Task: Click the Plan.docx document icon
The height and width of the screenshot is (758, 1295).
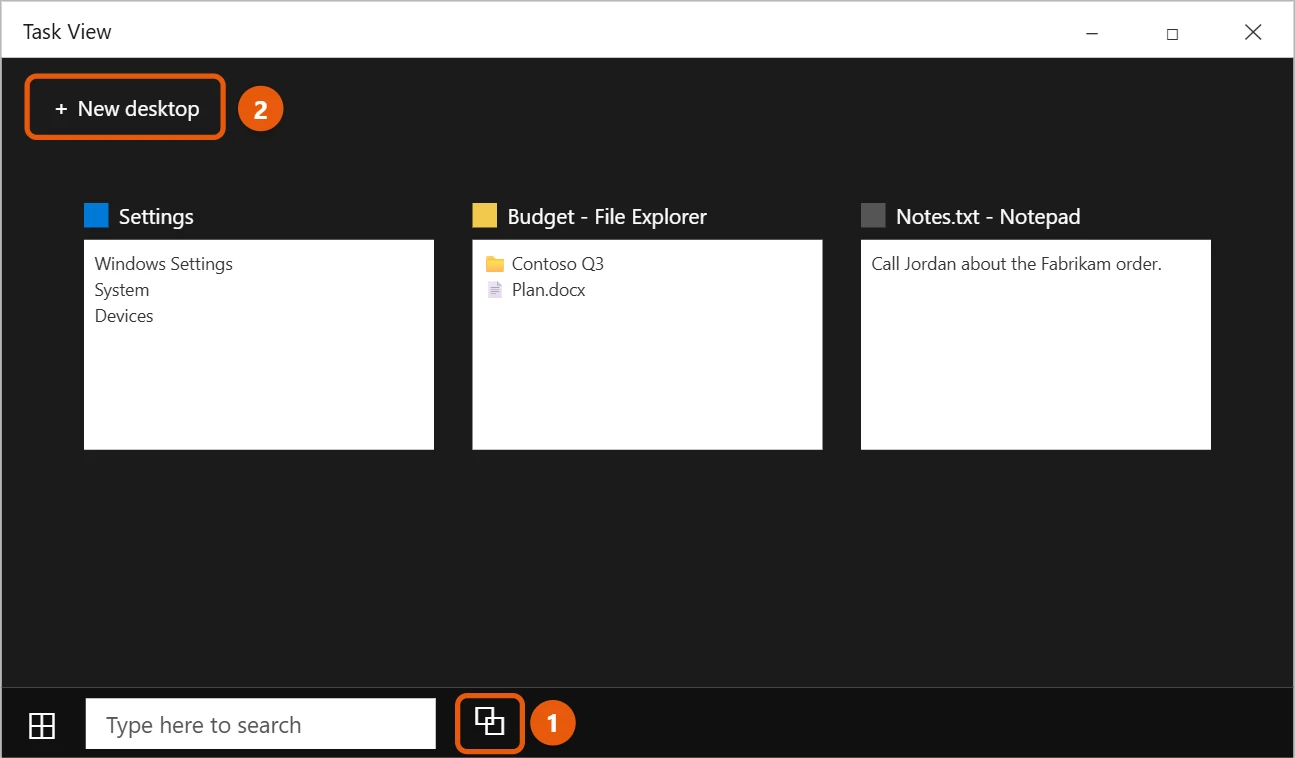Action: [x=494, y=290]
